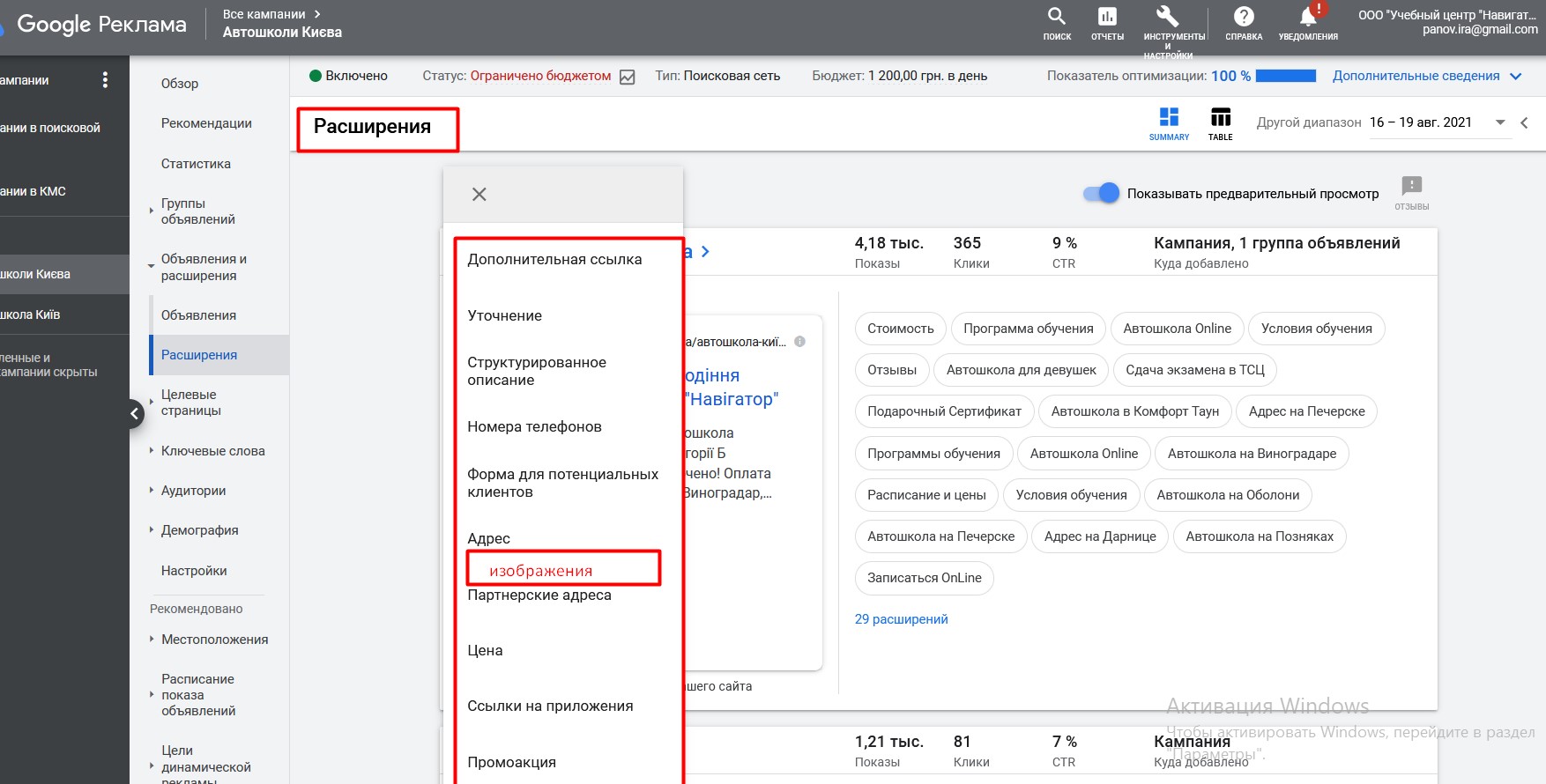Click Отзывы sitelink chip
The height and width of the screenshot is (784, 1546).
(892, 370)
